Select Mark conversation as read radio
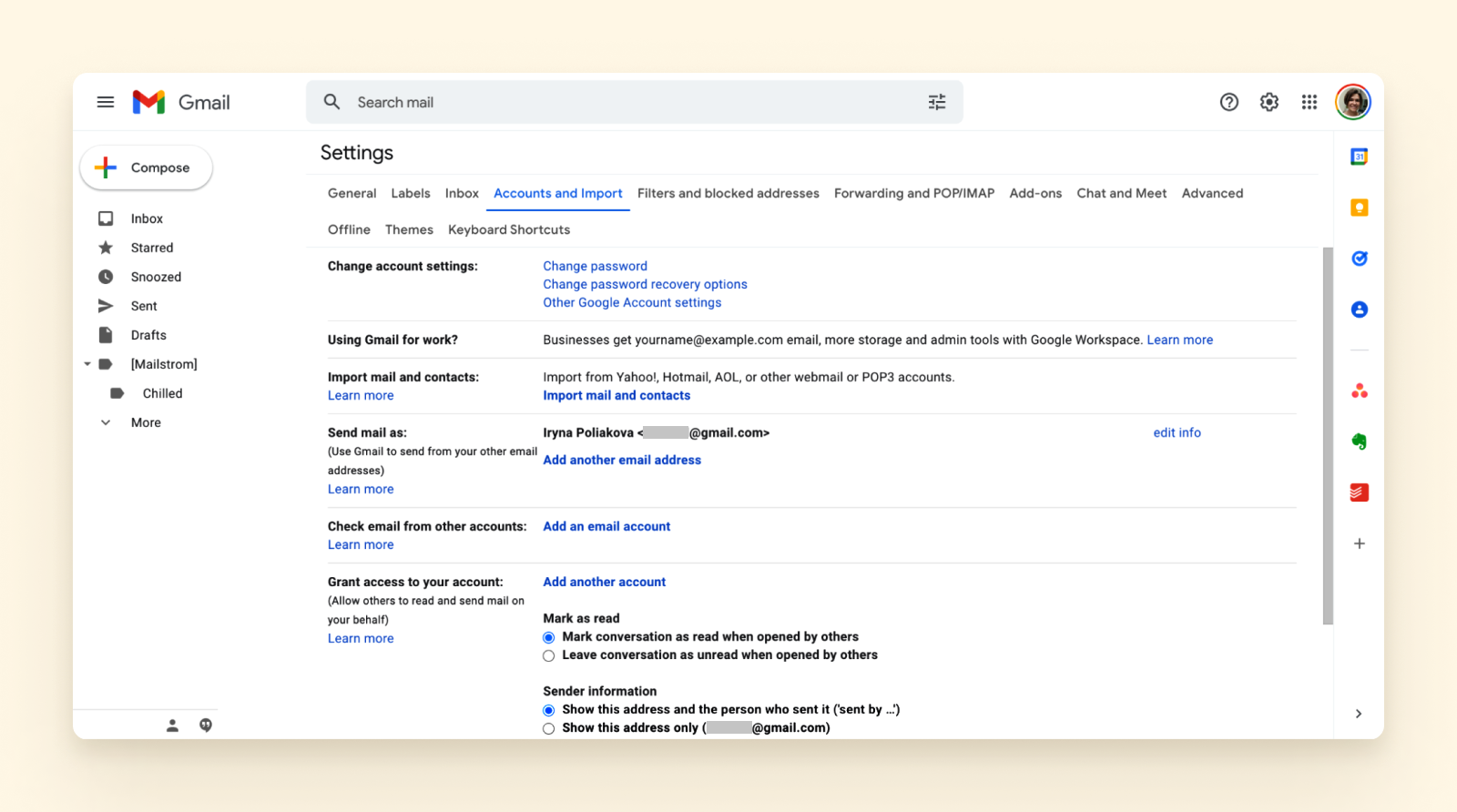 (549, 637)
